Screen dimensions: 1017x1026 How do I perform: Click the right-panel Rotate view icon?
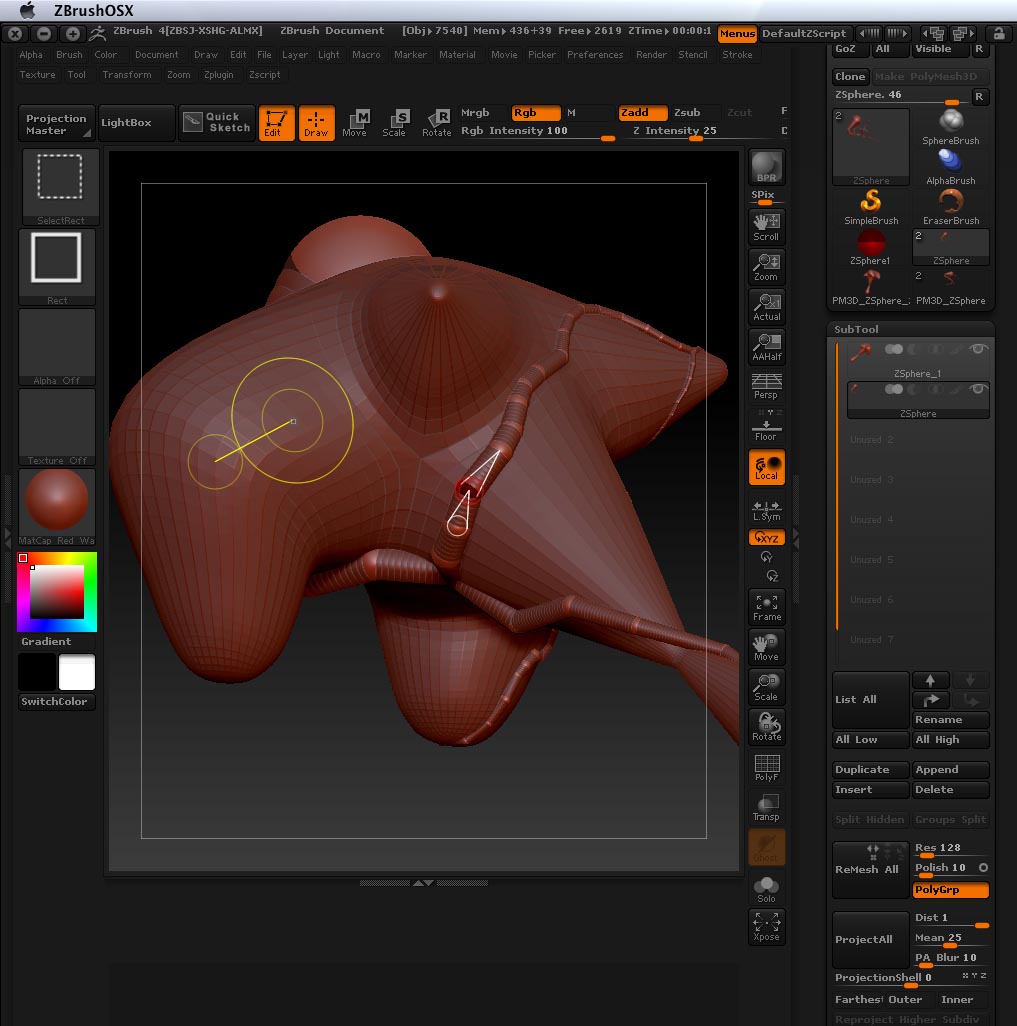pos(766,728)
